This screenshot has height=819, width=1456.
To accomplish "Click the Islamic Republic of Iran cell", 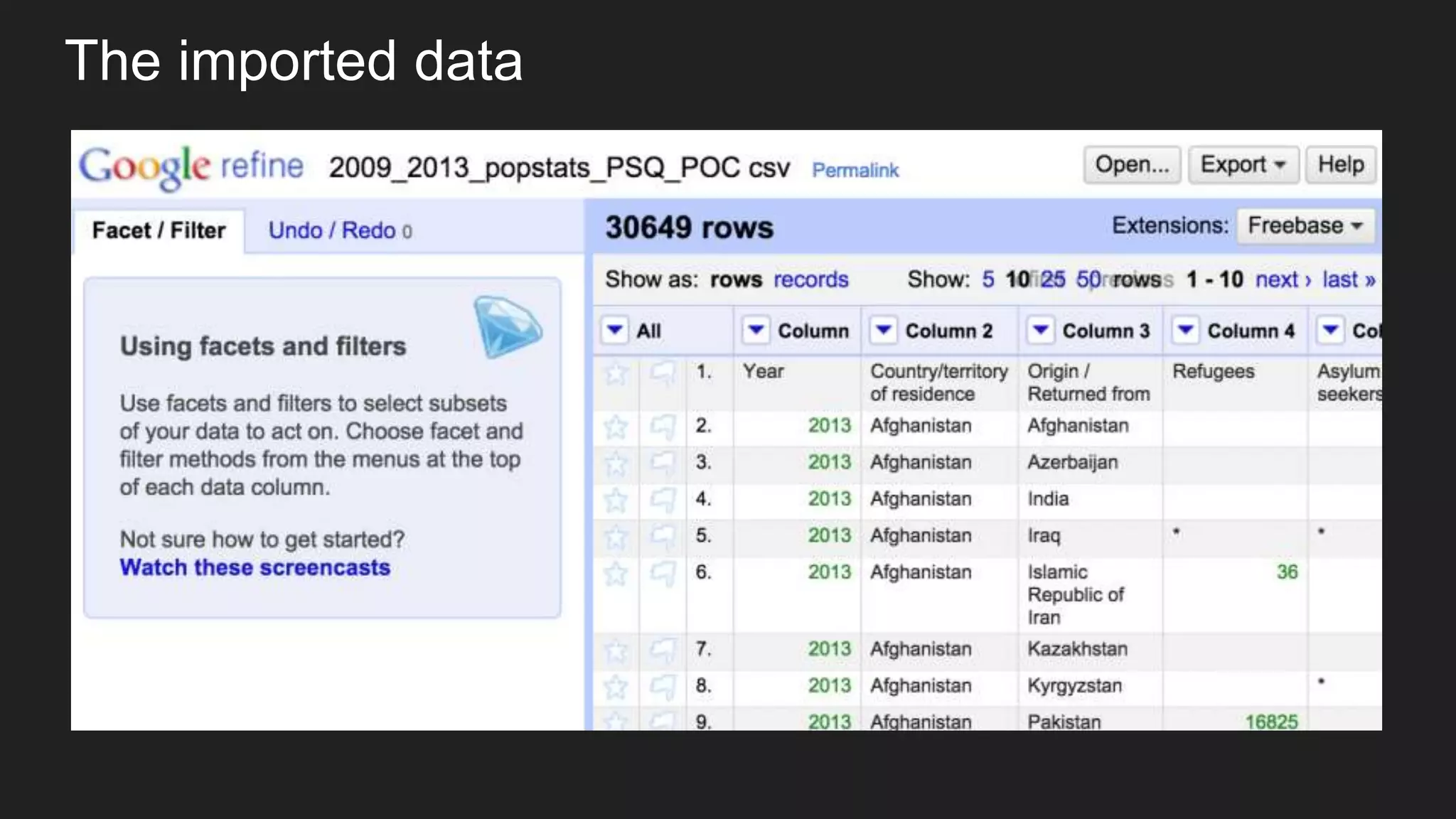I will 1091,596.
